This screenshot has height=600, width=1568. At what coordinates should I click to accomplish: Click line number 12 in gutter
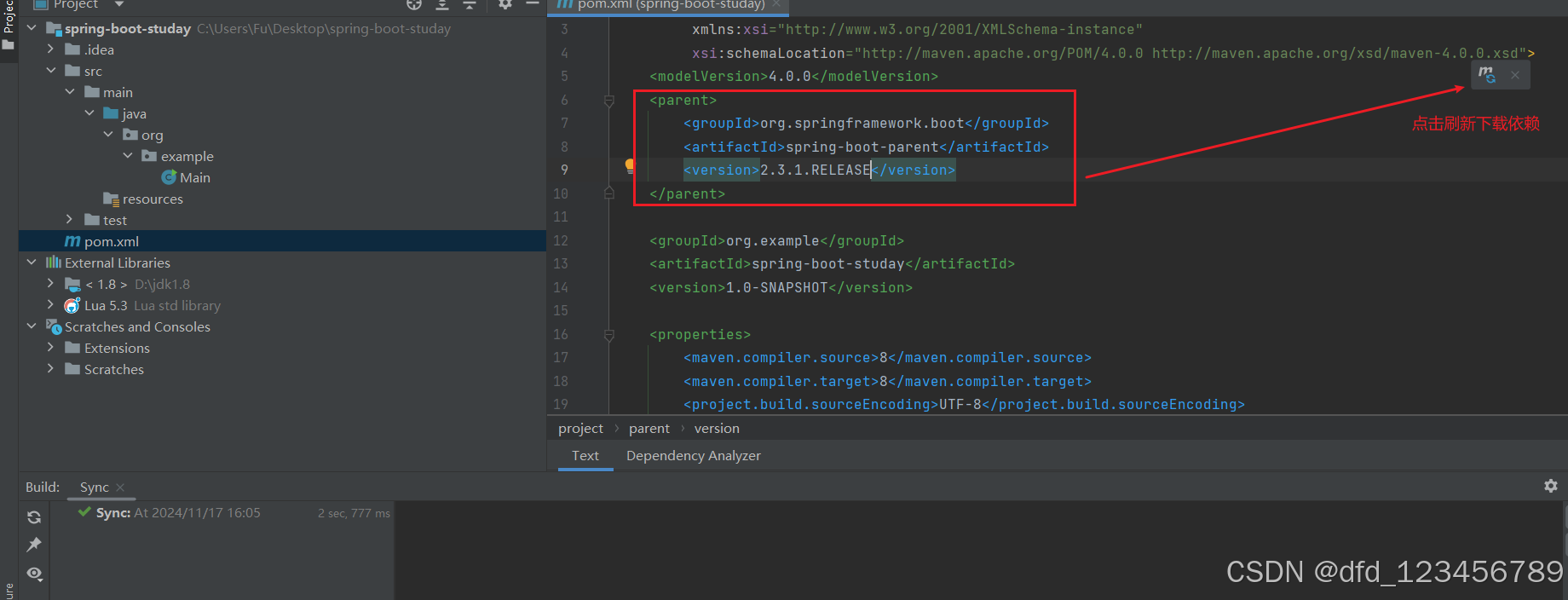[561, 241]
